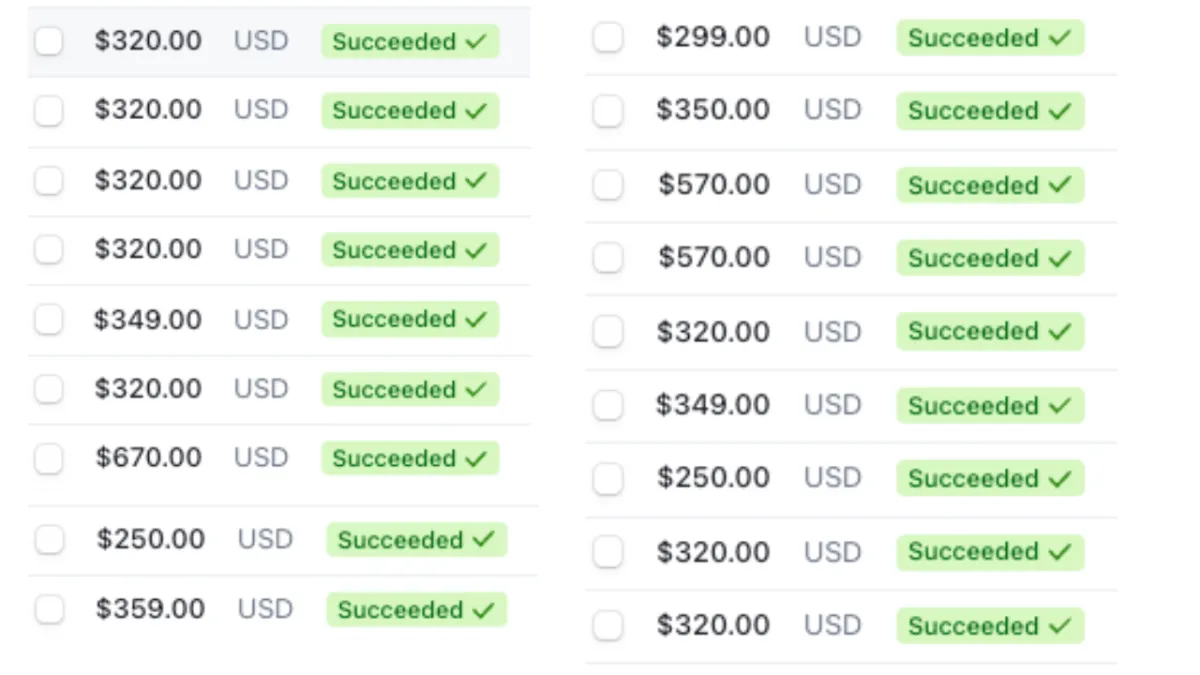Image resolution: width=1200 pixels, height=675 pixels.
Task: Mark the $350.00 payment checkbox
Action: (607, 111)
